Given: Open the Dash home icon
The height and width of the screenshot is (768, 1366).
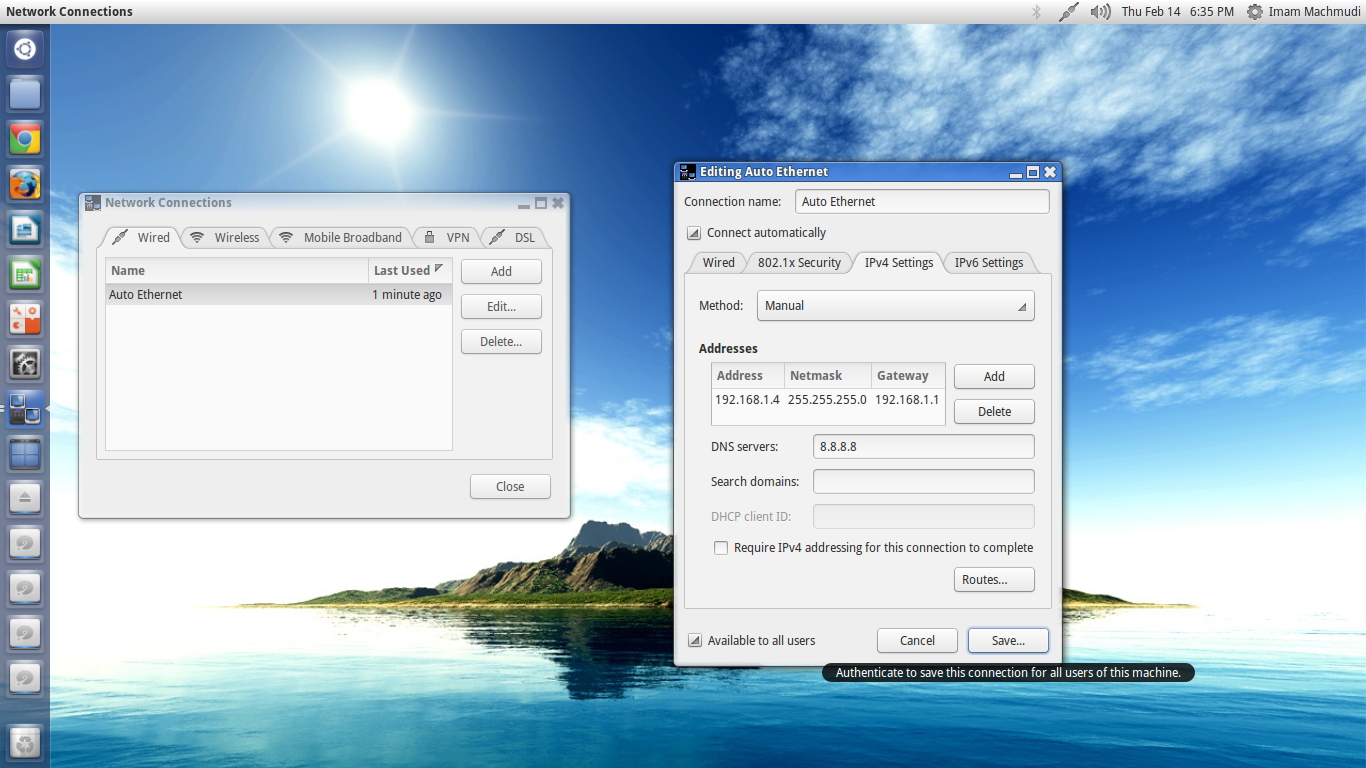Looking at the screenshot, I should pyautogui.click(x=24, y=48).
